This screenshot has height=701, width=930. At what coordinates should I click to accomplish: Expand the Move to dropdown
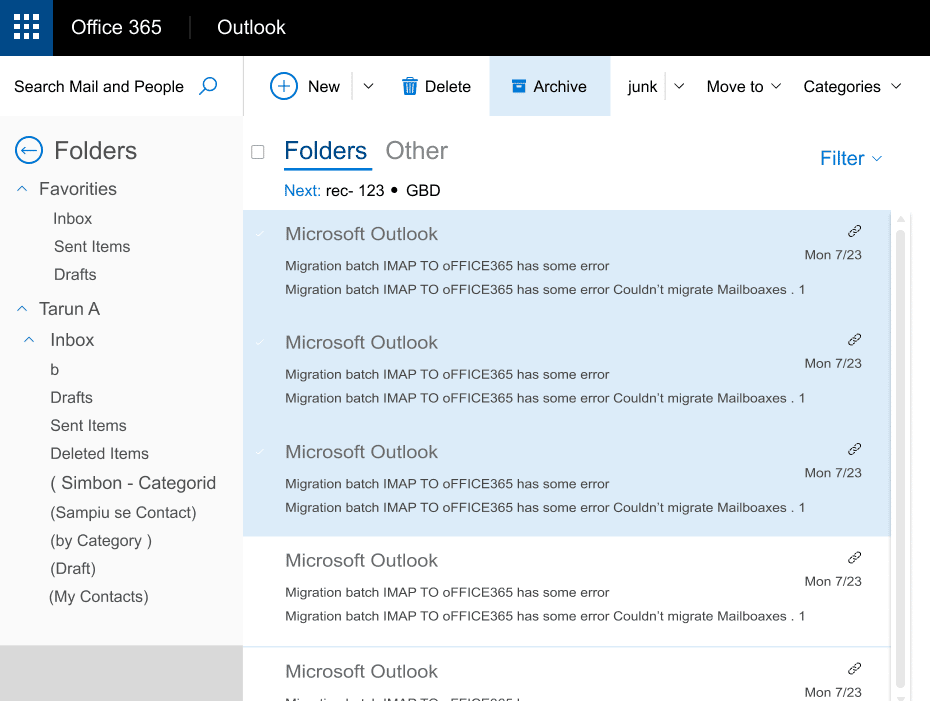744,87
